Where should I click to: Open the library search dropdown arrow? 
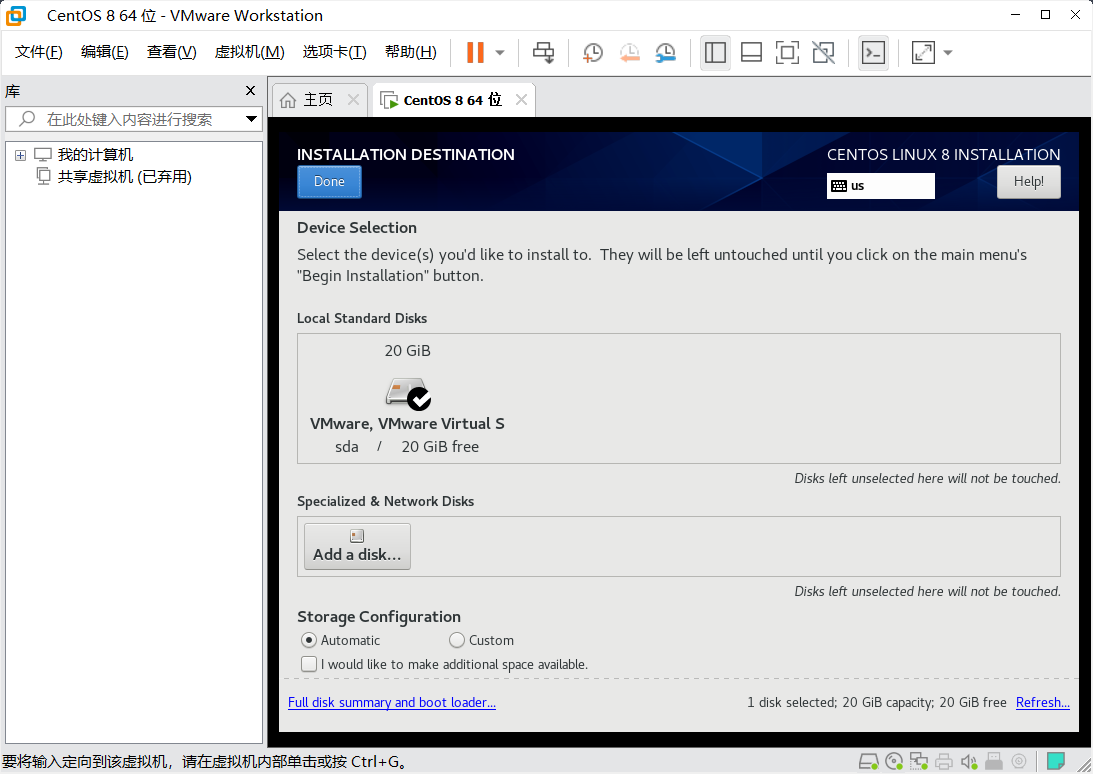coord(252,119)
